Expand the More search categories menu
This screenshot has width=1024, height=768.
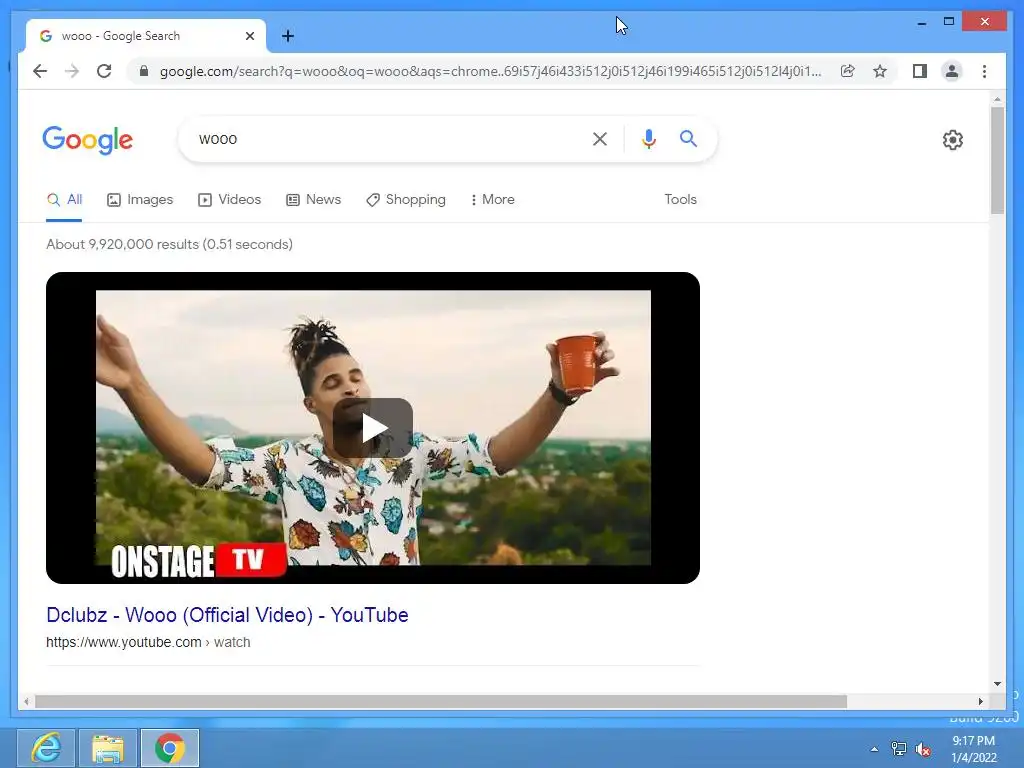tap(492, 200)
